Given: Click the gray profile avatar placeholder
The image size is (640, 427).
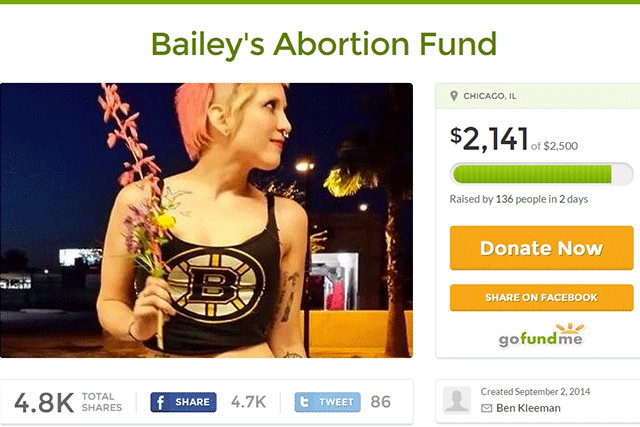Looking at the screenshot, I should pyautogui.click(x=457, y=400).
